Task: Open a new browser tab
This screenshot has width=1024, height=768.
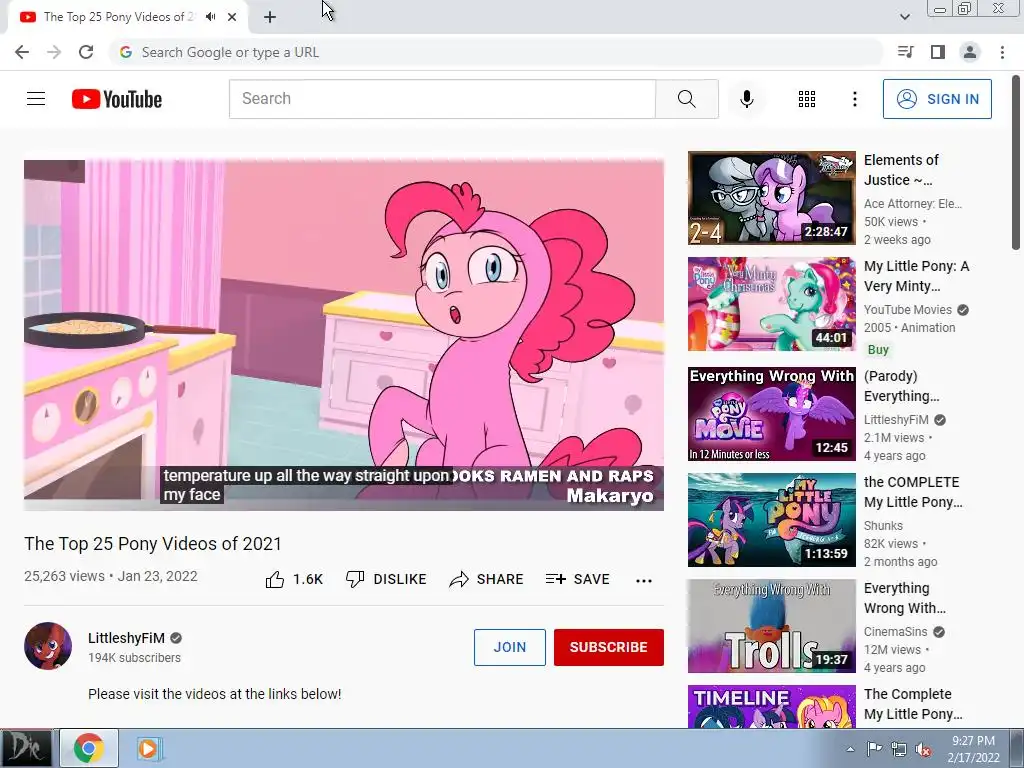Action: [270, 17]
